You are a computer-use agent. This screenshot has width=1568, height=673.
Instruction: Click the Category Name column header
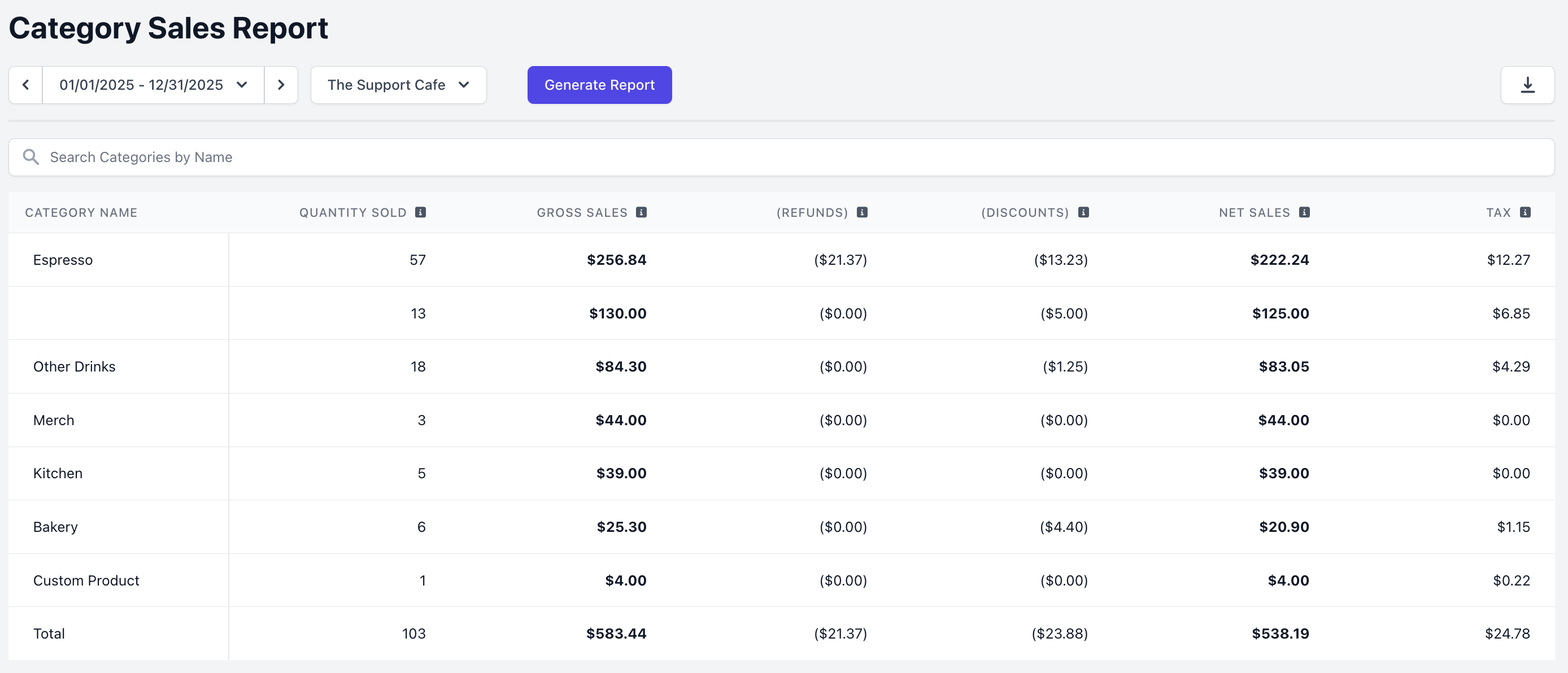click(x=81, y=213)
